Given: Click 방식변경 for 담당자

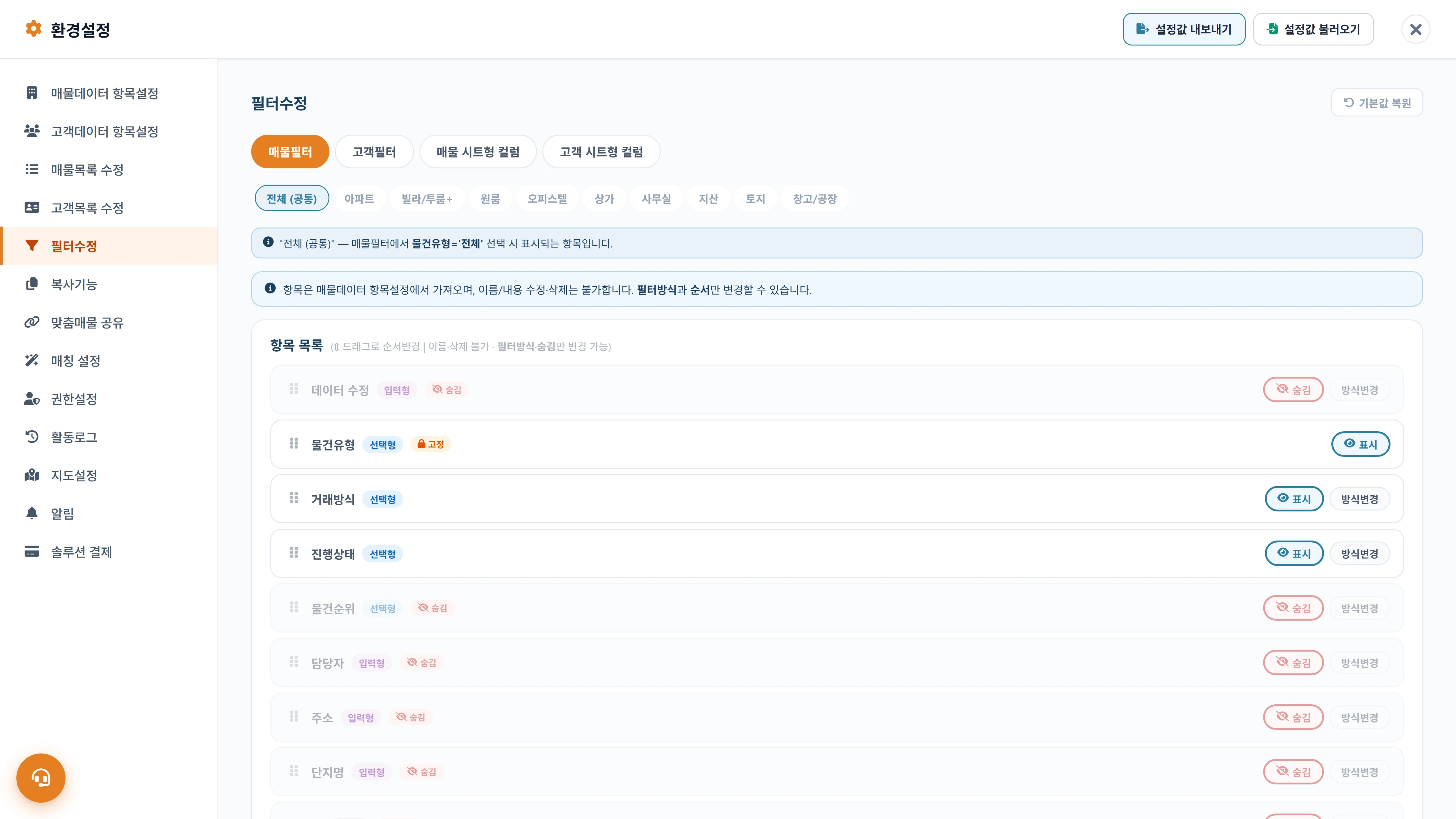Looking at the screenshot, I should pos(1359,662).
